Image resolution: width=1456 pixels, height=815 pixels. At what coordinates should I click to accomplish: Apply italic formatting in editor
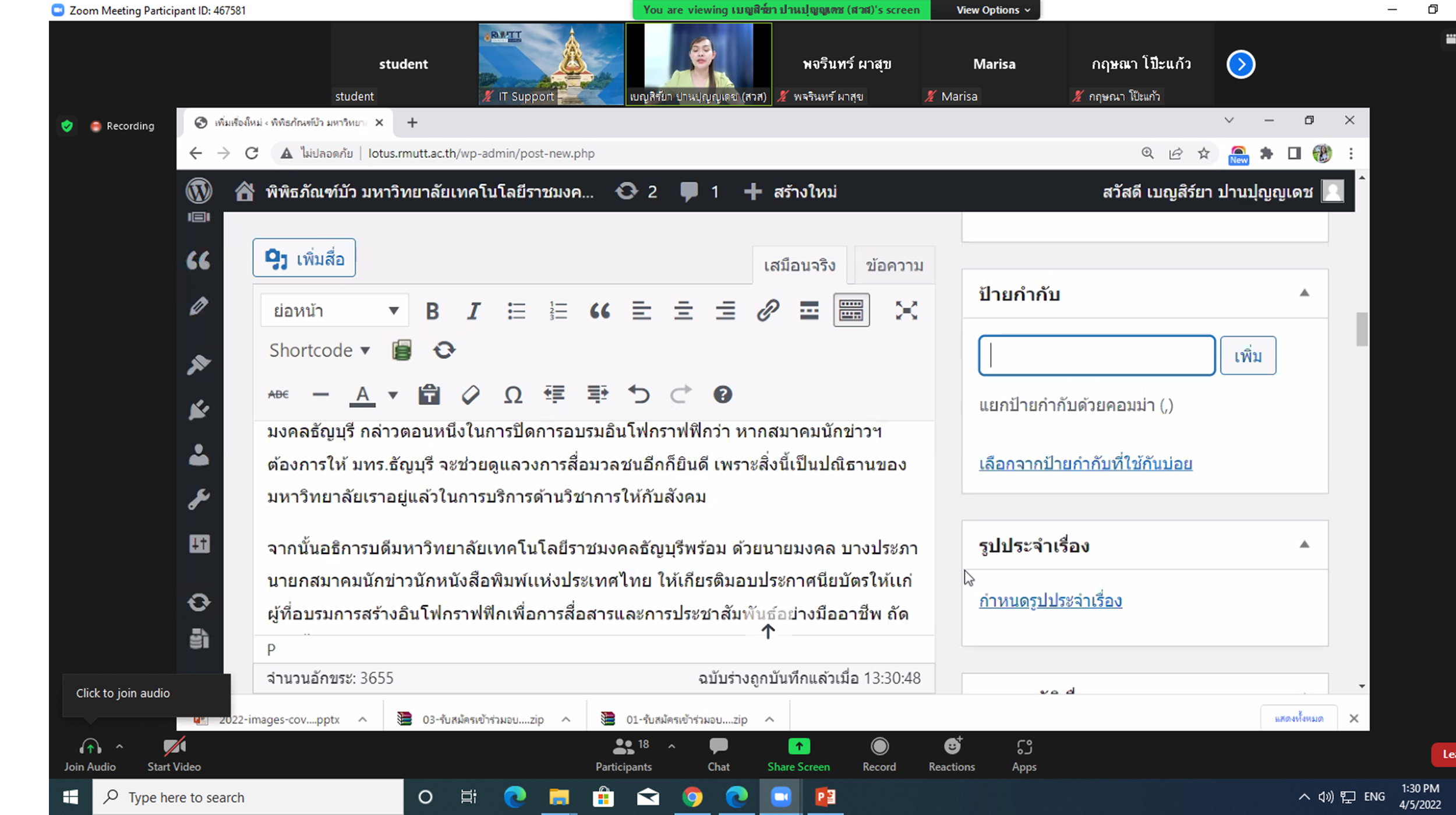(x=474, y=311)
